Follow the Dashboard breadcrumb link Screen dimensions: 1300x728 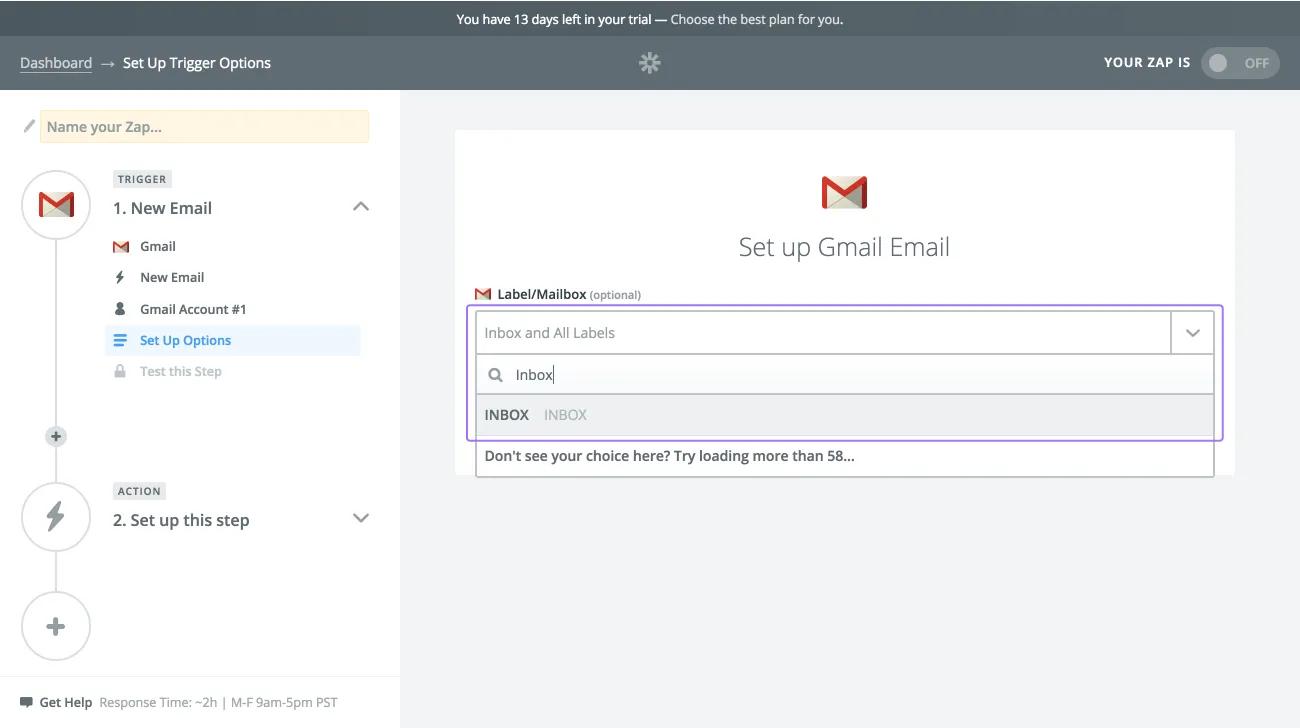[x=56, y=63]
